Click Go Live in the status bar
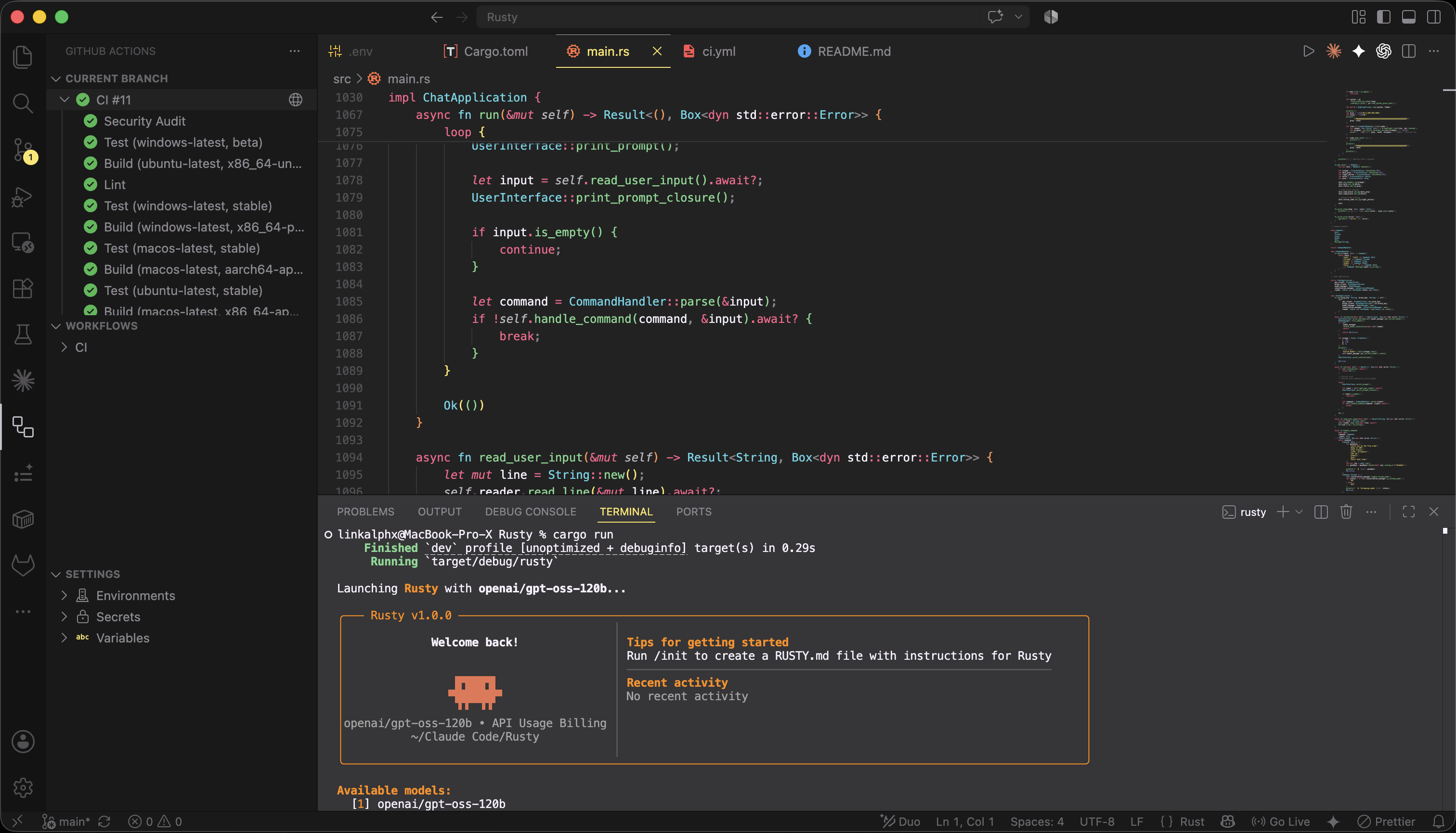The width and height of the screenshot is (1456, 833). [x=1280, y=821]
